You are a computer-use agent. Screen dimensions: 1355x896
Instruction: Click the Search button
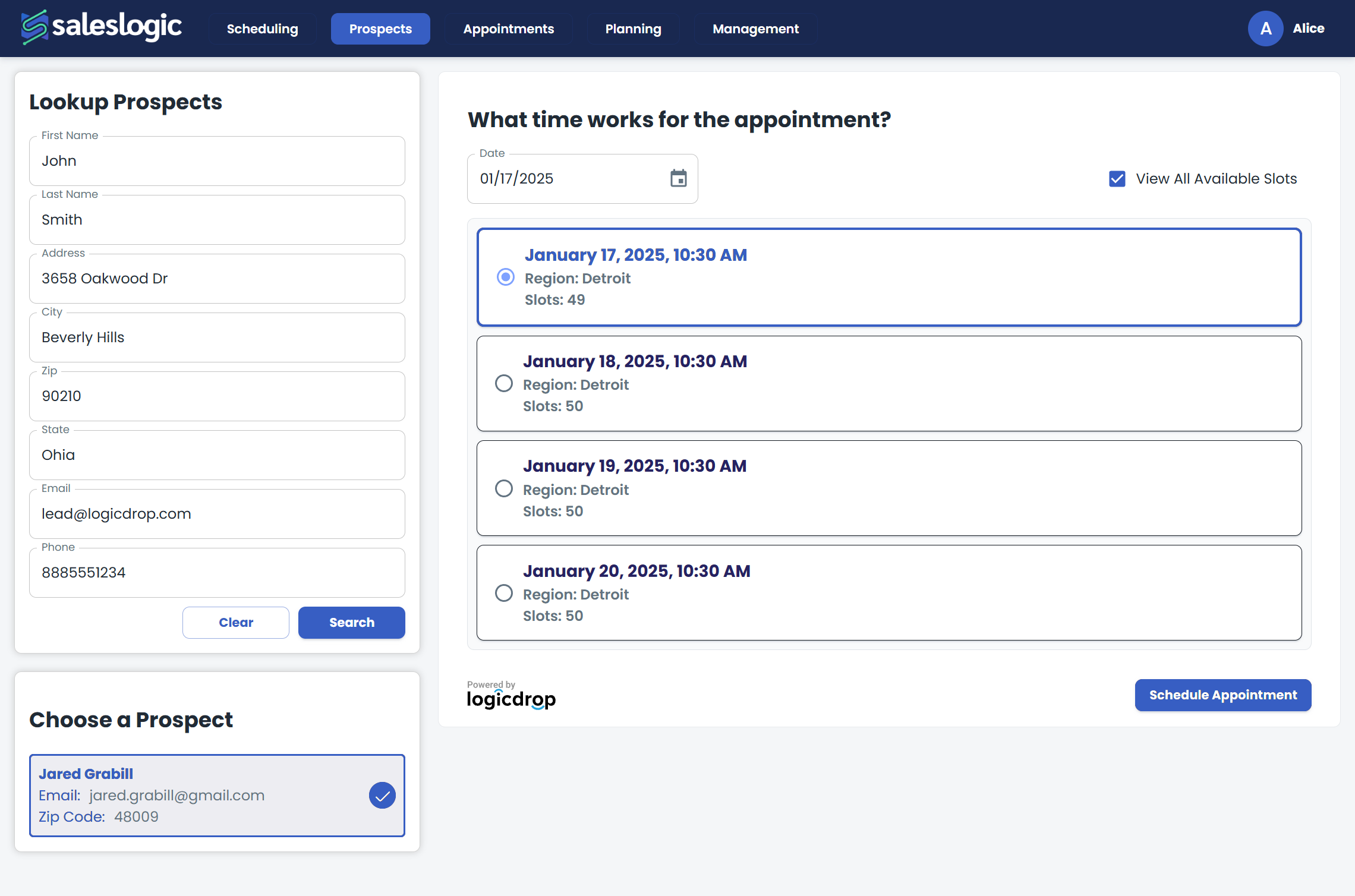pos(351,622)
